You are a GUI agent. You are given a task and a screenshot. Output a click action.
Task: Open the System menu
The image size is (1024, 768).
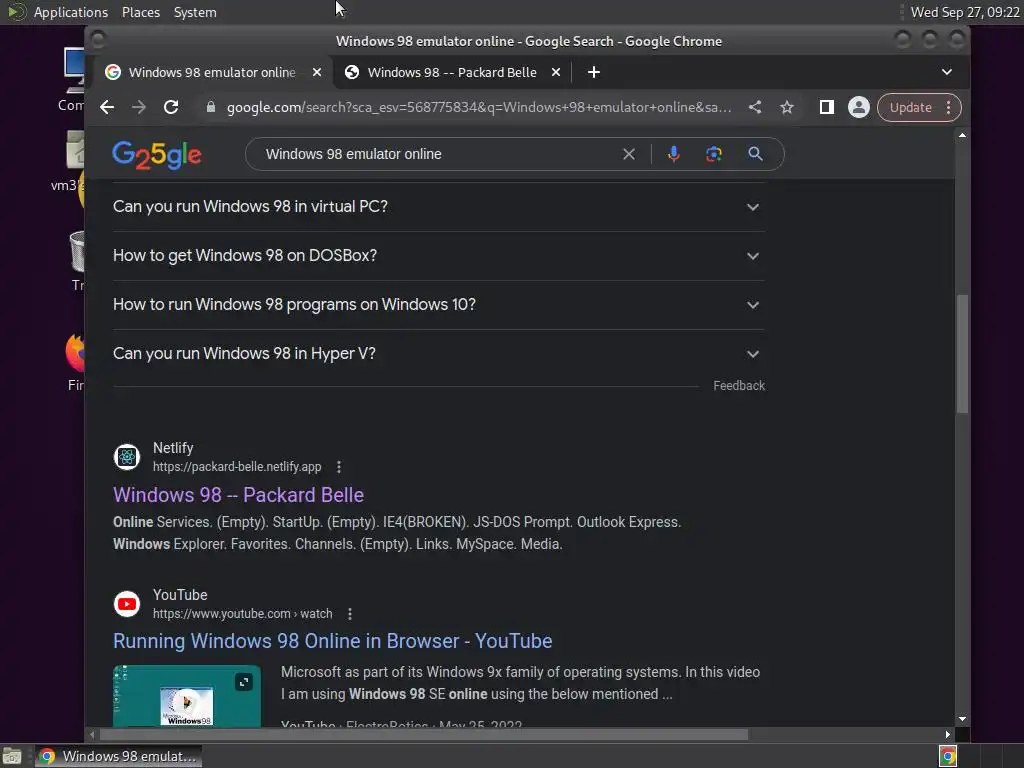195,12
